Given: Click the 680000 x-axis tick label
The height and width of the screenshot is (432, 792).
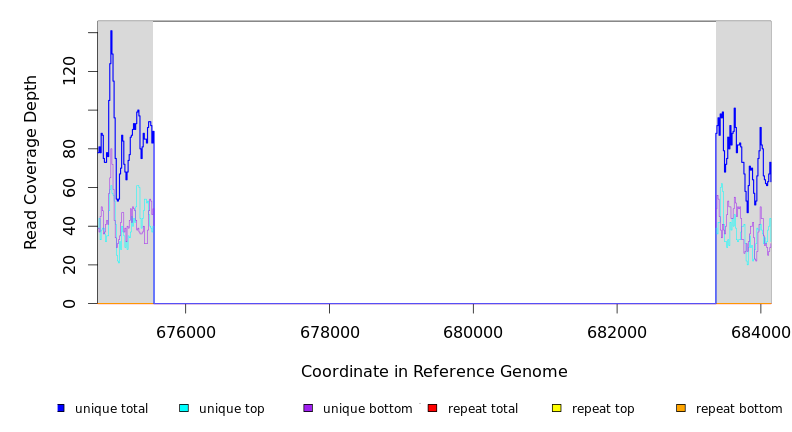Looking at the screenshot, I should [x=473, y=332].
